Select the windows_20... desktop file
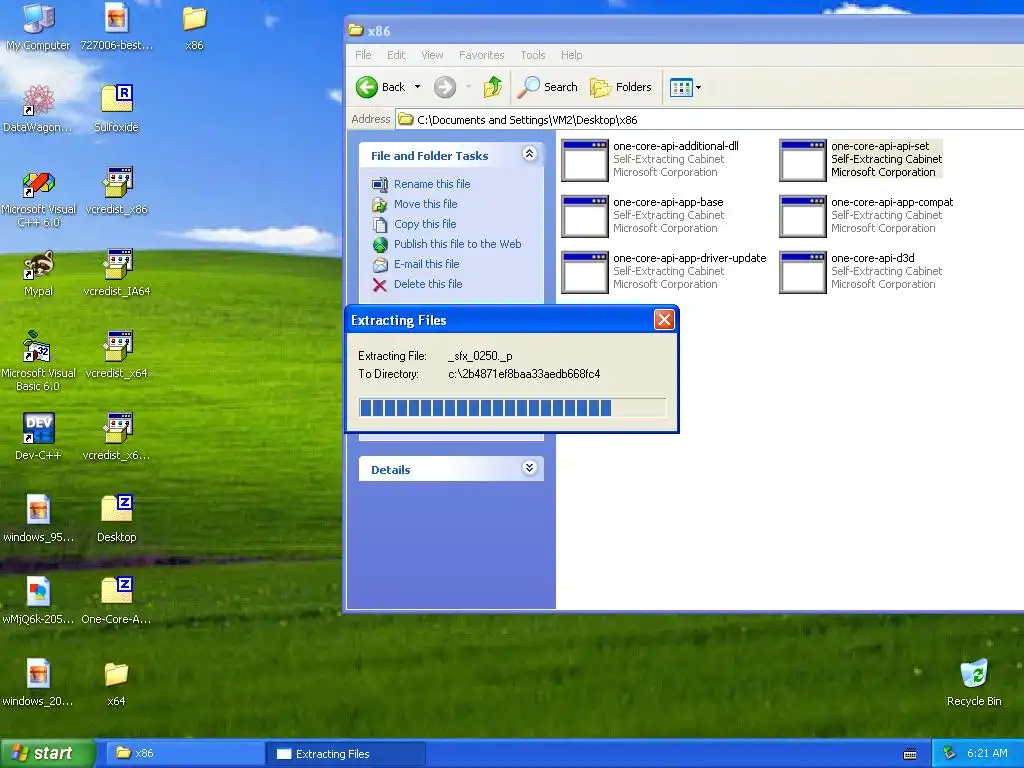1024x768 pixels. [38, 682]
